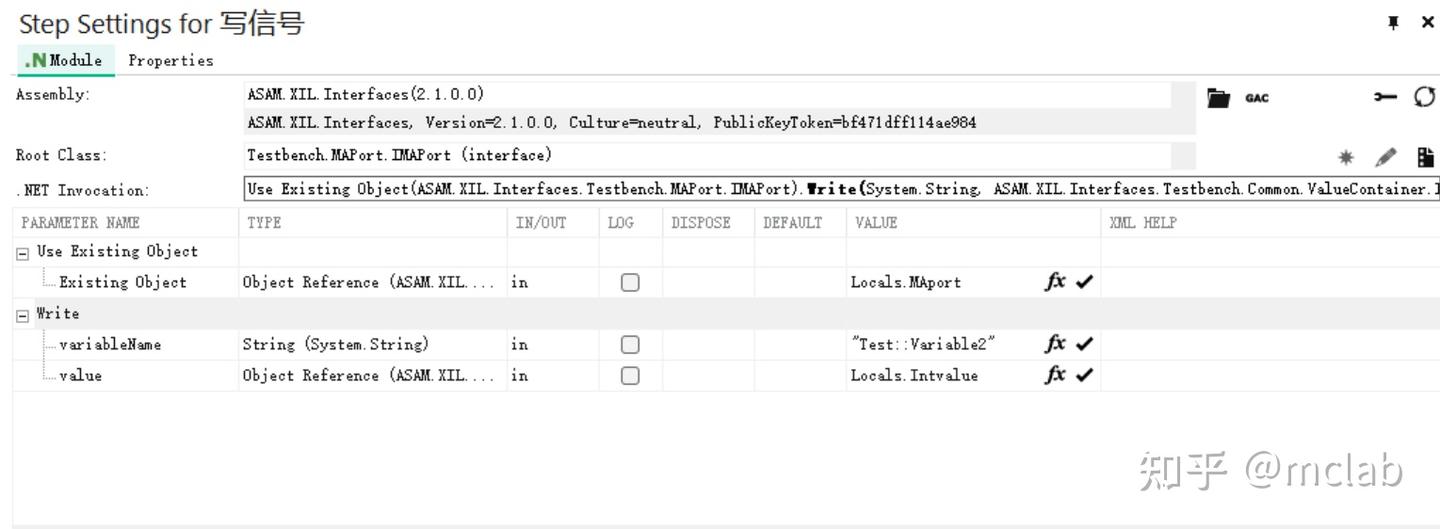Screen dimensions: 1440x529
Task: Click the asterisk icon beside Root Class
Action: tap(1346, 157)
